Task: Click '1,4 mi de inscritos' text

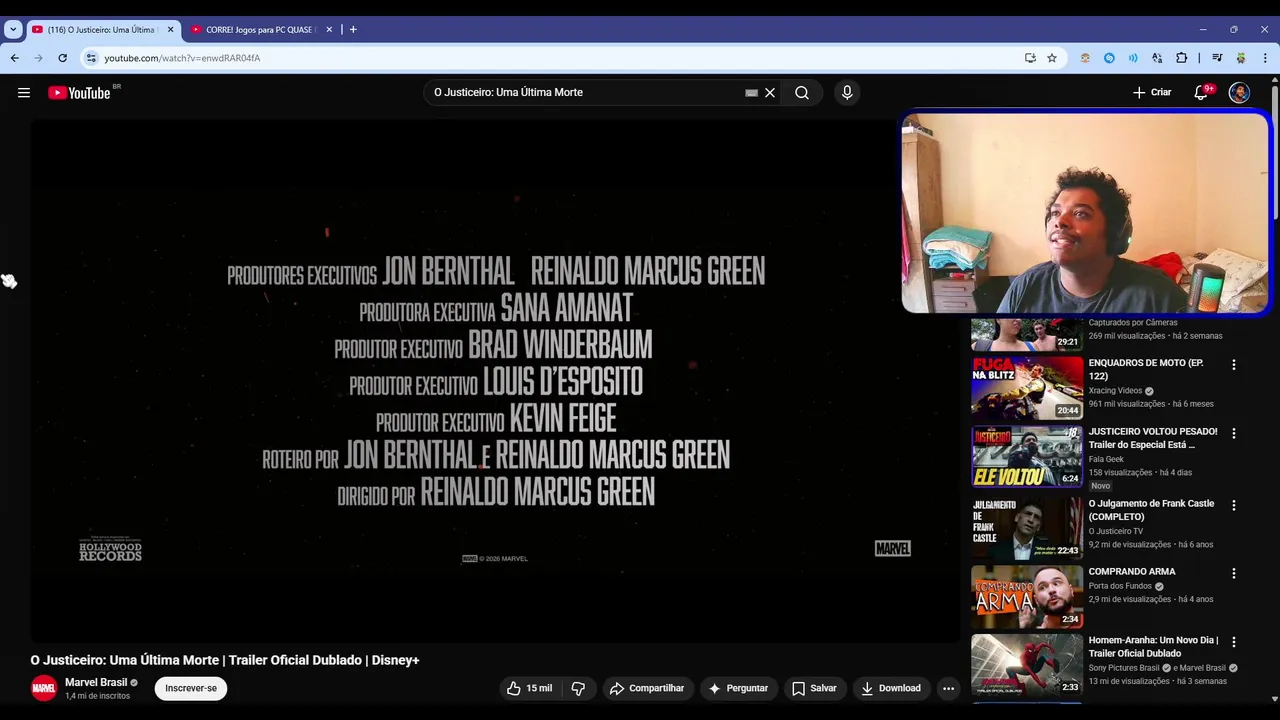Action: tap(98, 696)
